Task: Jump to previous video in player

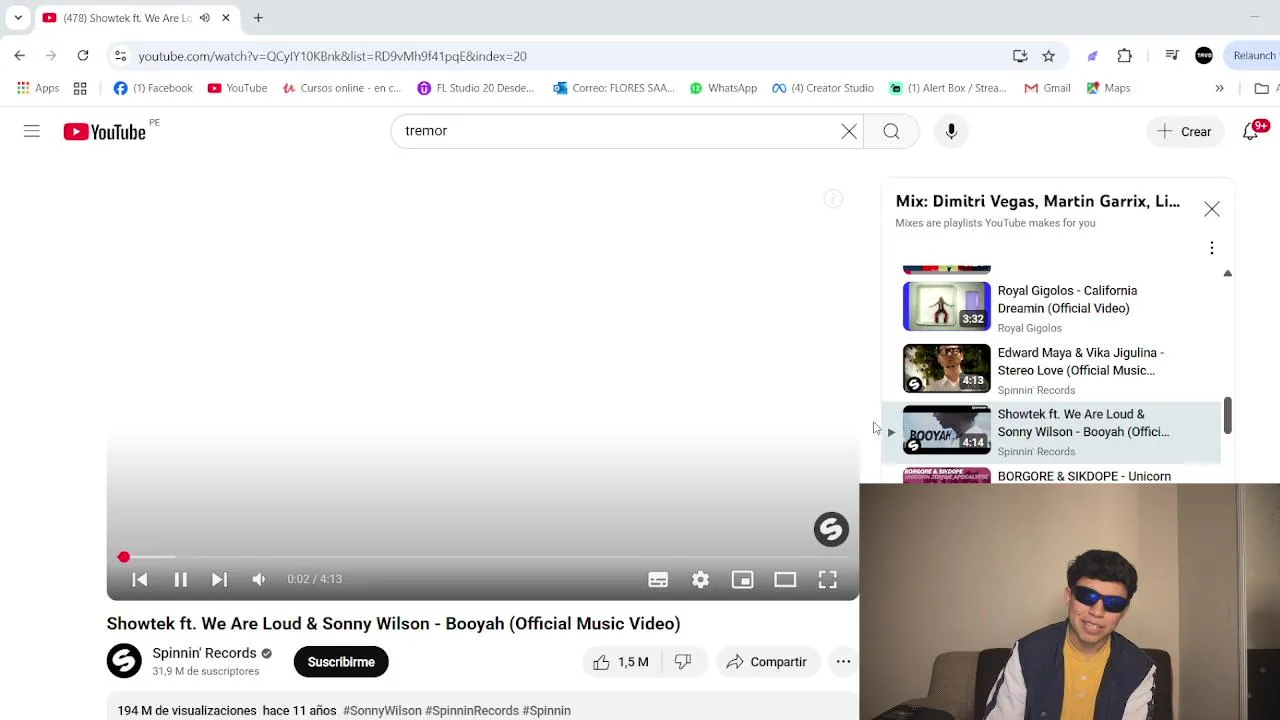Action: coord(140,579)
